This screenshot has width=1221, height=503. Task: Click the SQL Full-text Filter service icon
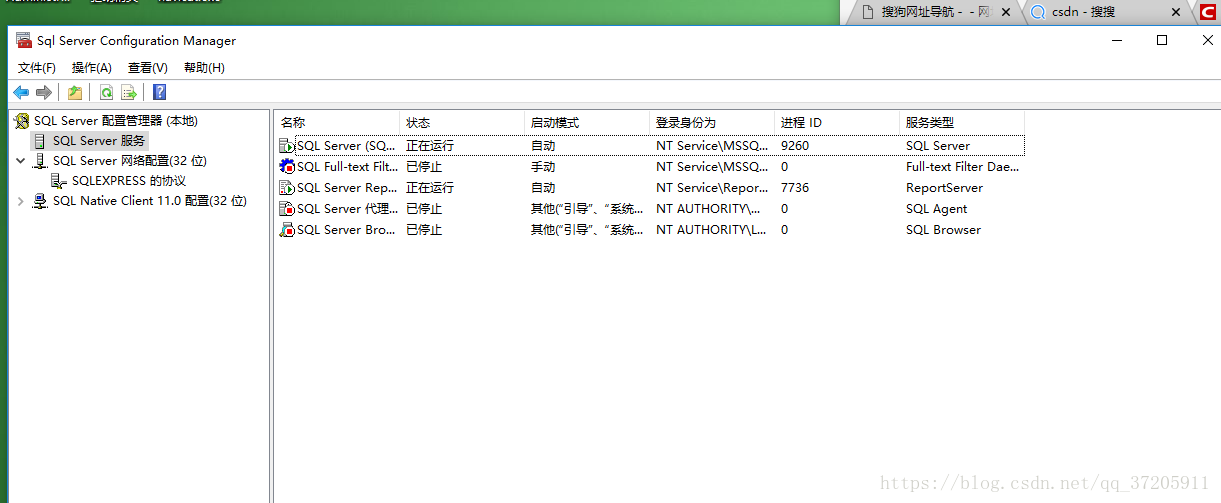[287, 167]
